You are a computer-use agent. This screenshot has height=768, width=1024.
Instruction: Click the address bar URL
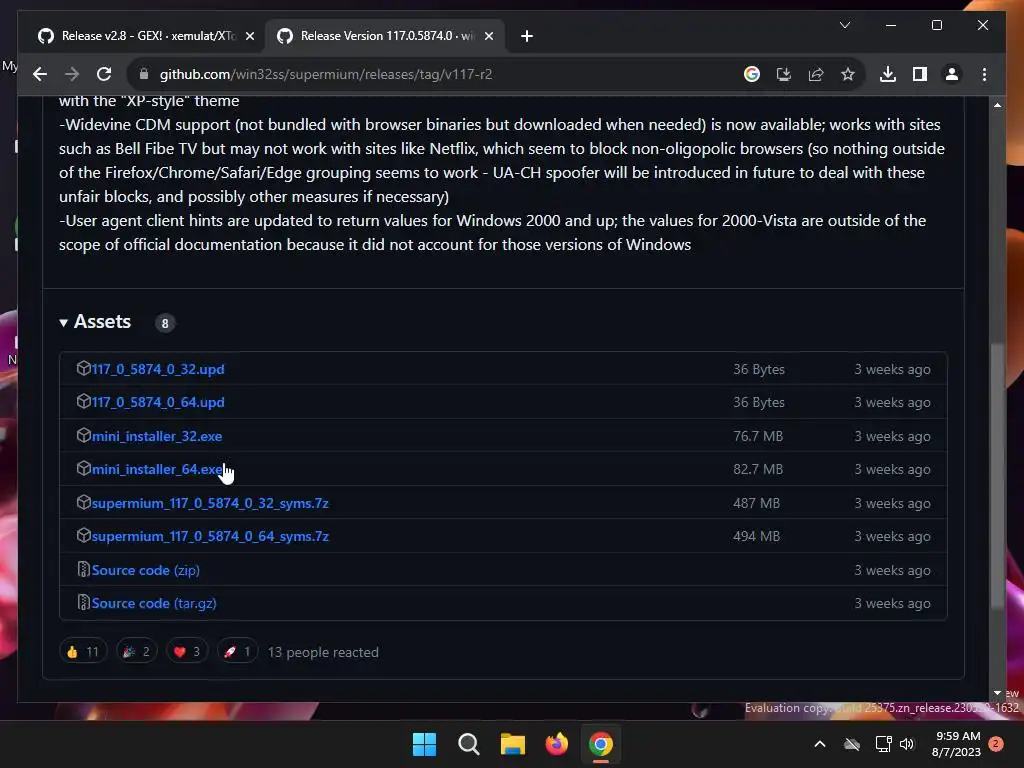326,74
